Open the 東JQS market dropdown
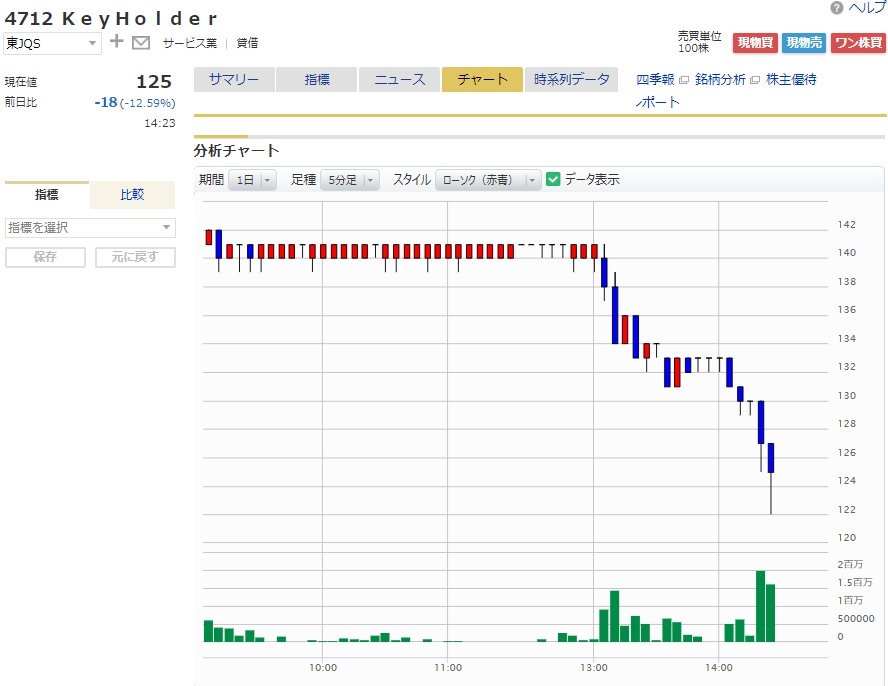The image size is (888, 686). pyautogui.click(x=52, y=44)
